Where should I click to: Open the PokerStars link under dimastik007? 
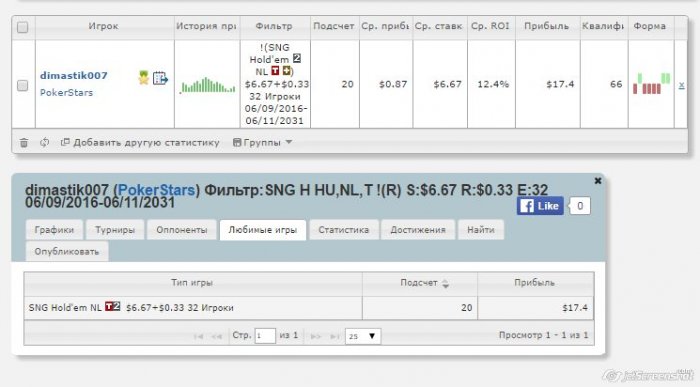tap(67, 93)
